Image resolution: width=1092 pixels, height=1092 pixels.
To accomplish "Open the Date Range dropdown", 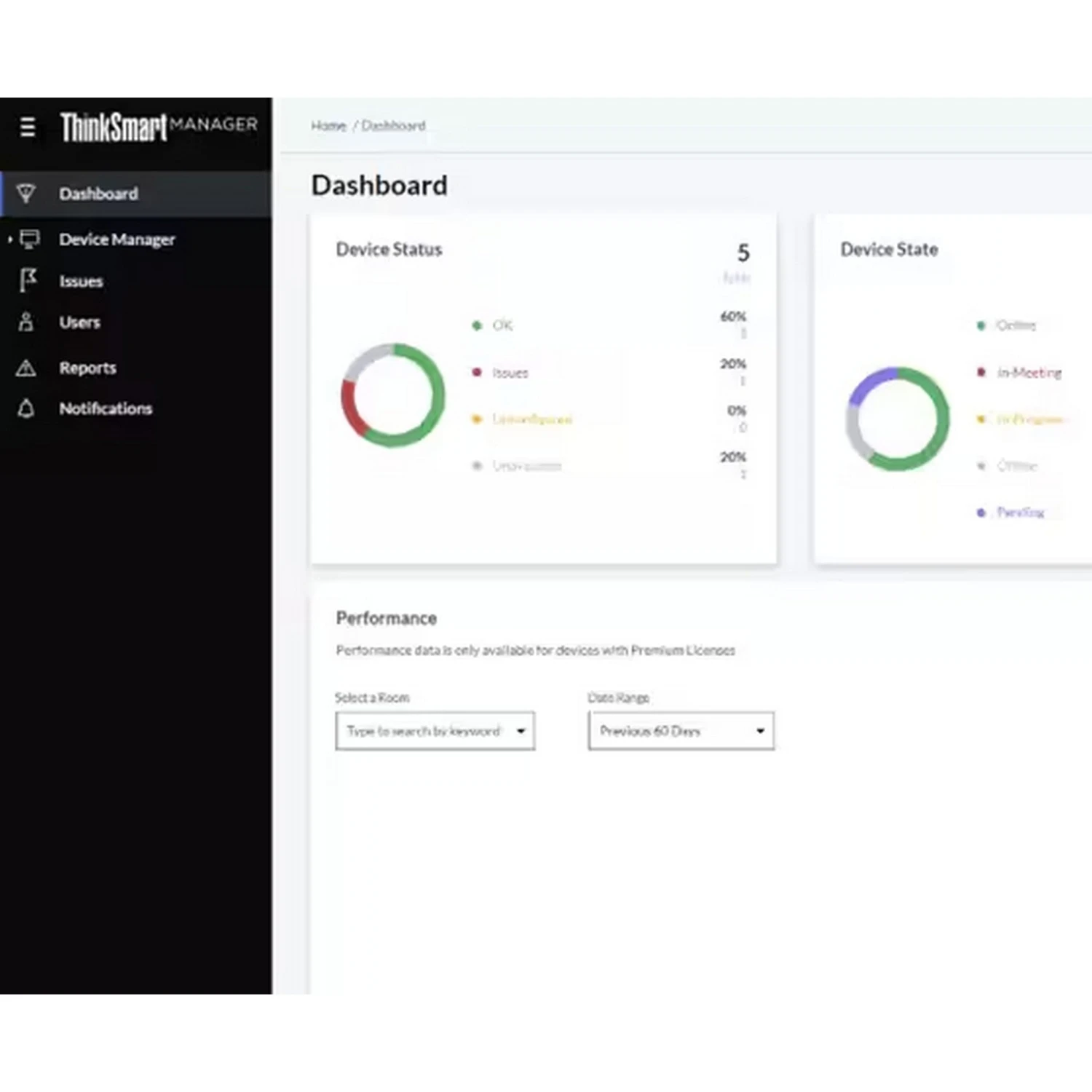I will [681, 731].
